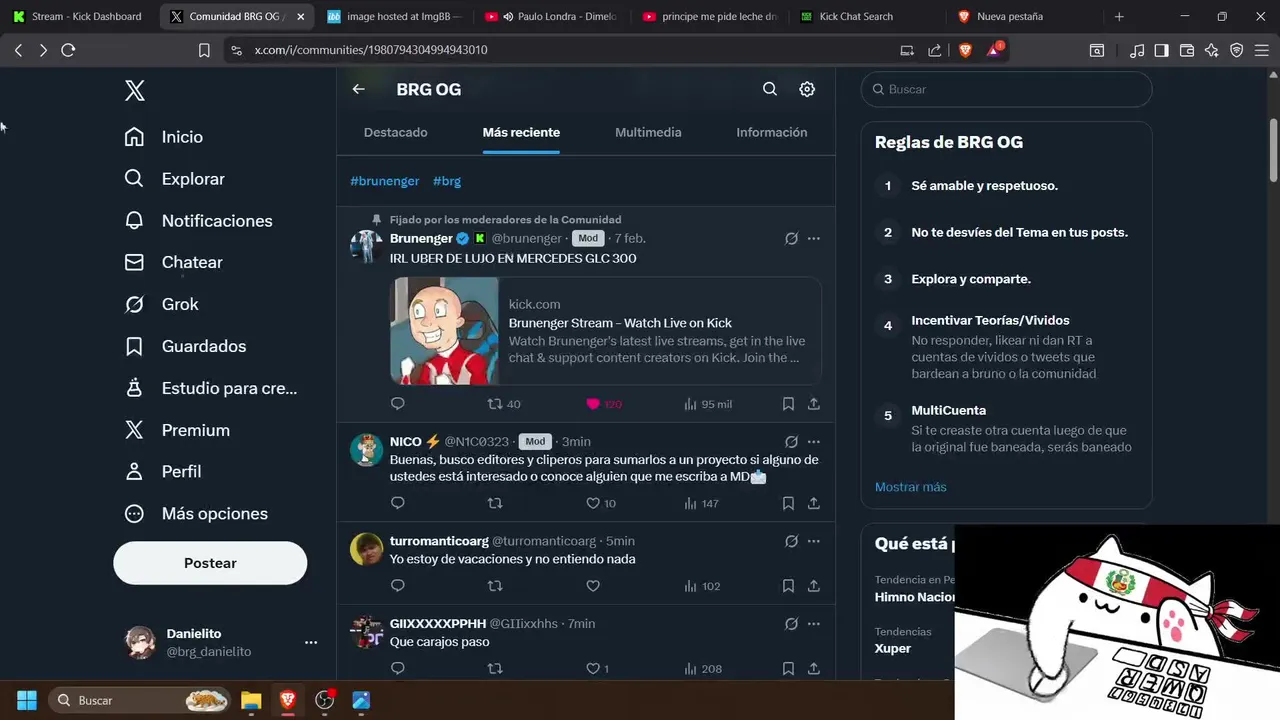Search within the BRG OG community
The width and height of the screenshot is (1280, 720).
770,89
